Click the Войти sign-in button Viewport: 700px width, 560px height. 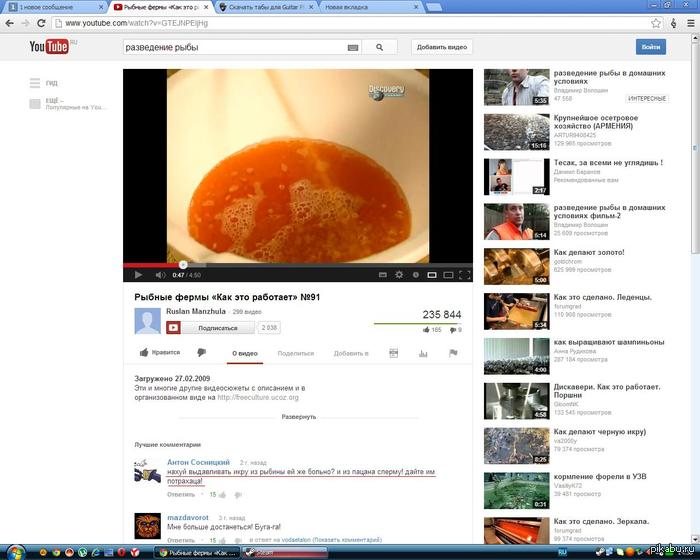coord(650,47)
